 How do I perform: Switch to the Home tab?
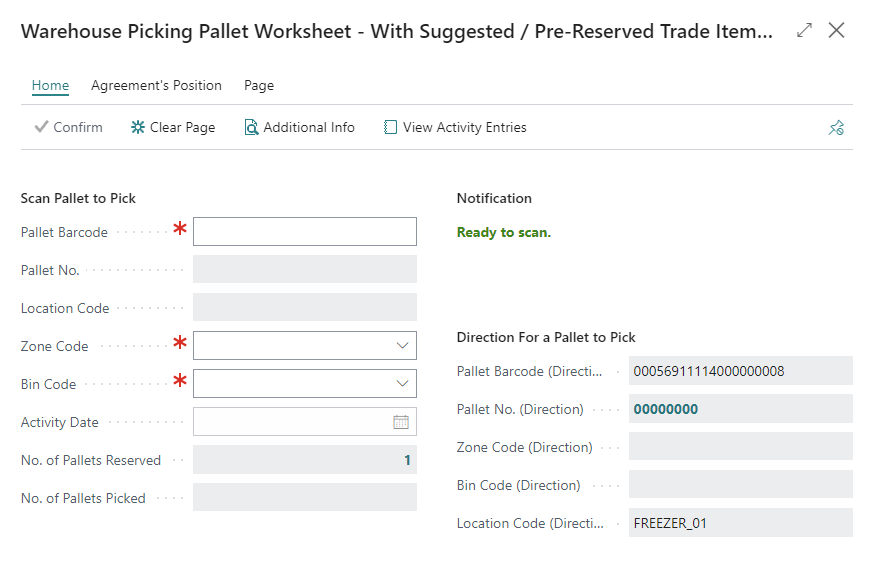[50, 86]
